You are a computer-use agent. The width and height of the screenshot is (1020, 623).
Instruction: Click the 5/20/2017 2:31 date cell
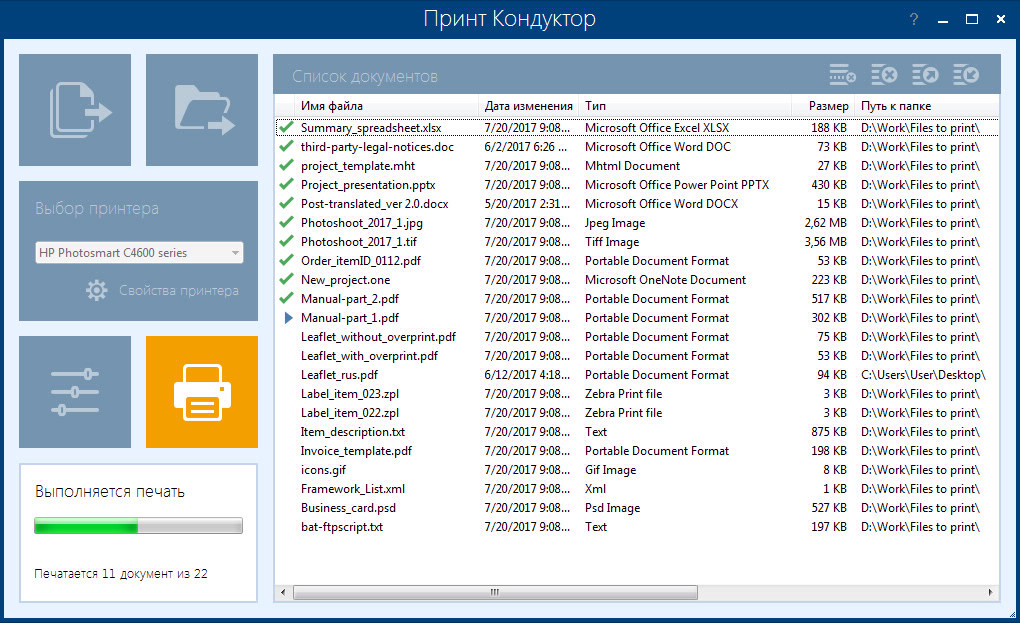tap(527, 204)
